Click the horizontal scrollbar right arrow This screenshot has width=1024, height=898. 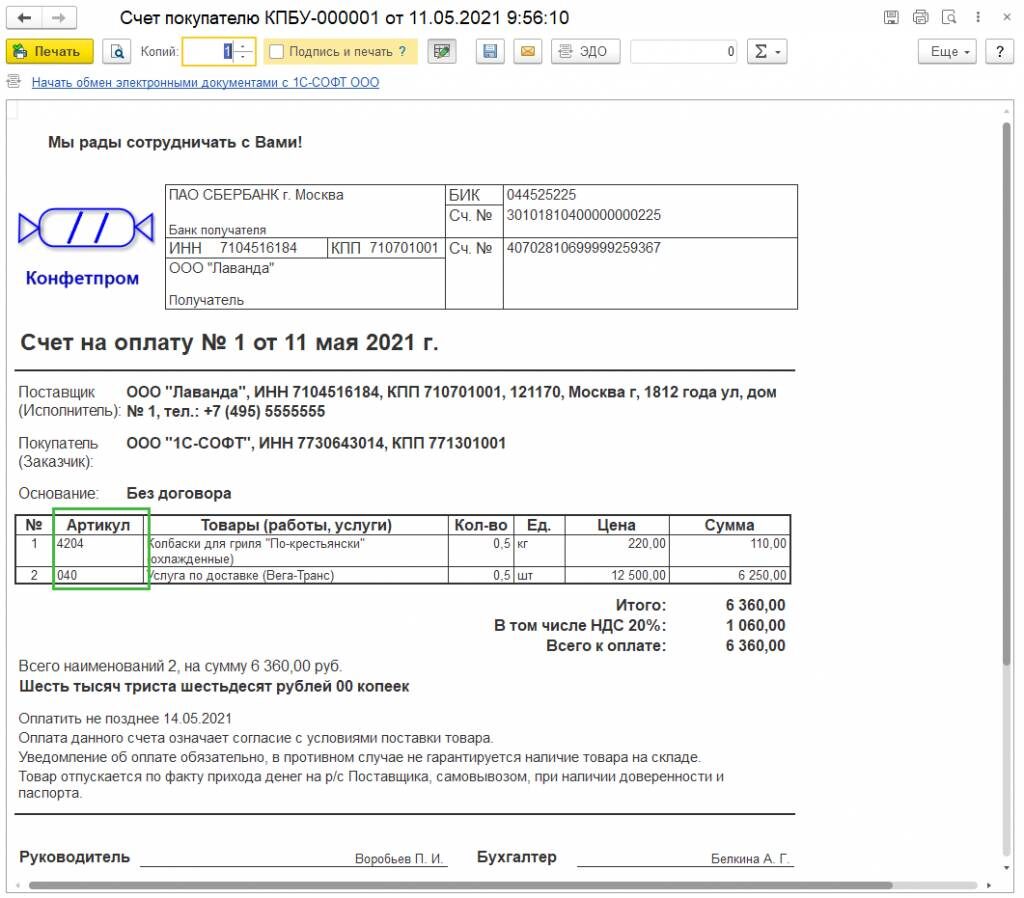click(x=989, y=886)
